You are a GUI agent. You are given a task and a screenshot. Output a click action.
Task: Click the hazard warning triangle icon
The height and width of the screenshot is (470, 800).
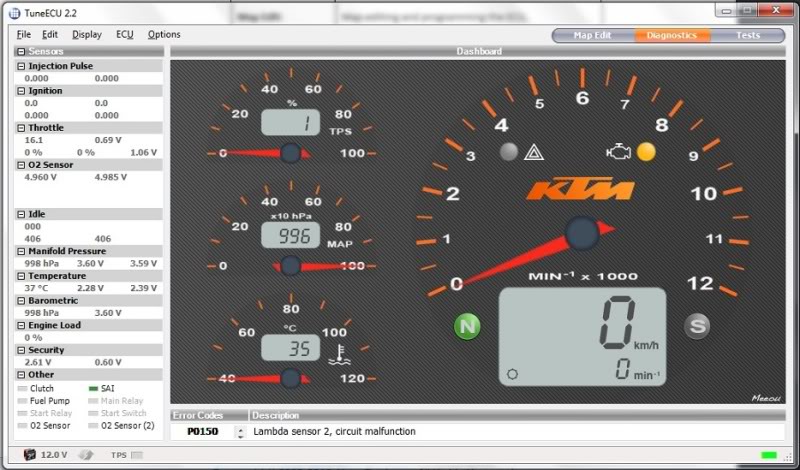[x=534, y=152]
